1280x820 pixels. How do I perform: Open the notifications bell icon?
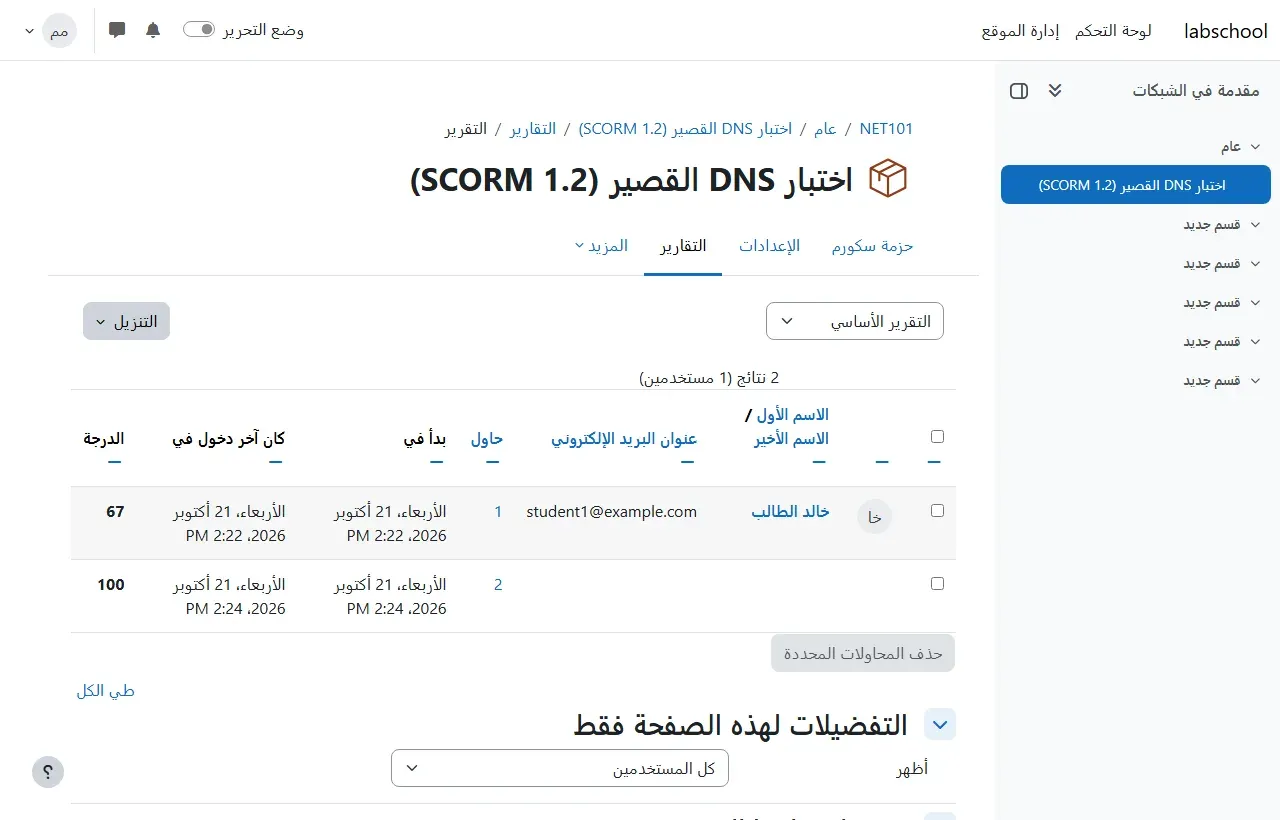[153, 30]
